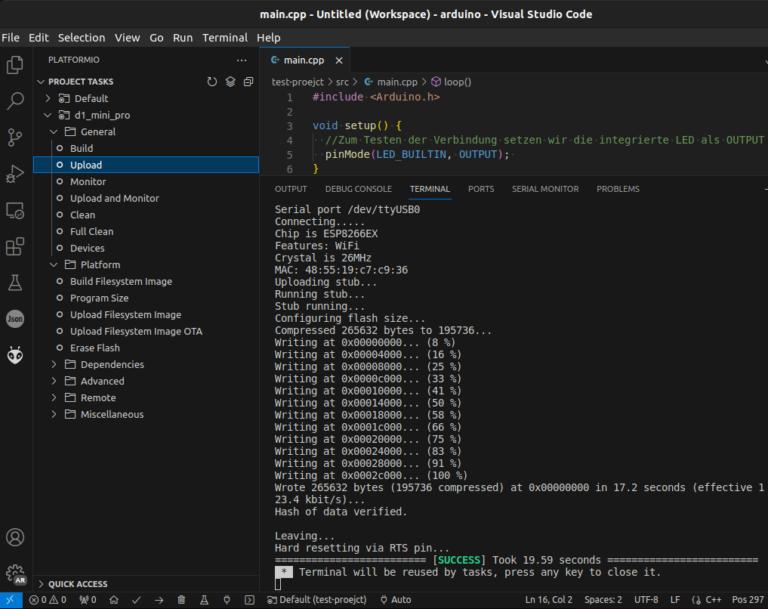768x609 pixels.
Task: Open Source Control in activity bar
Action: pos(15,137)
